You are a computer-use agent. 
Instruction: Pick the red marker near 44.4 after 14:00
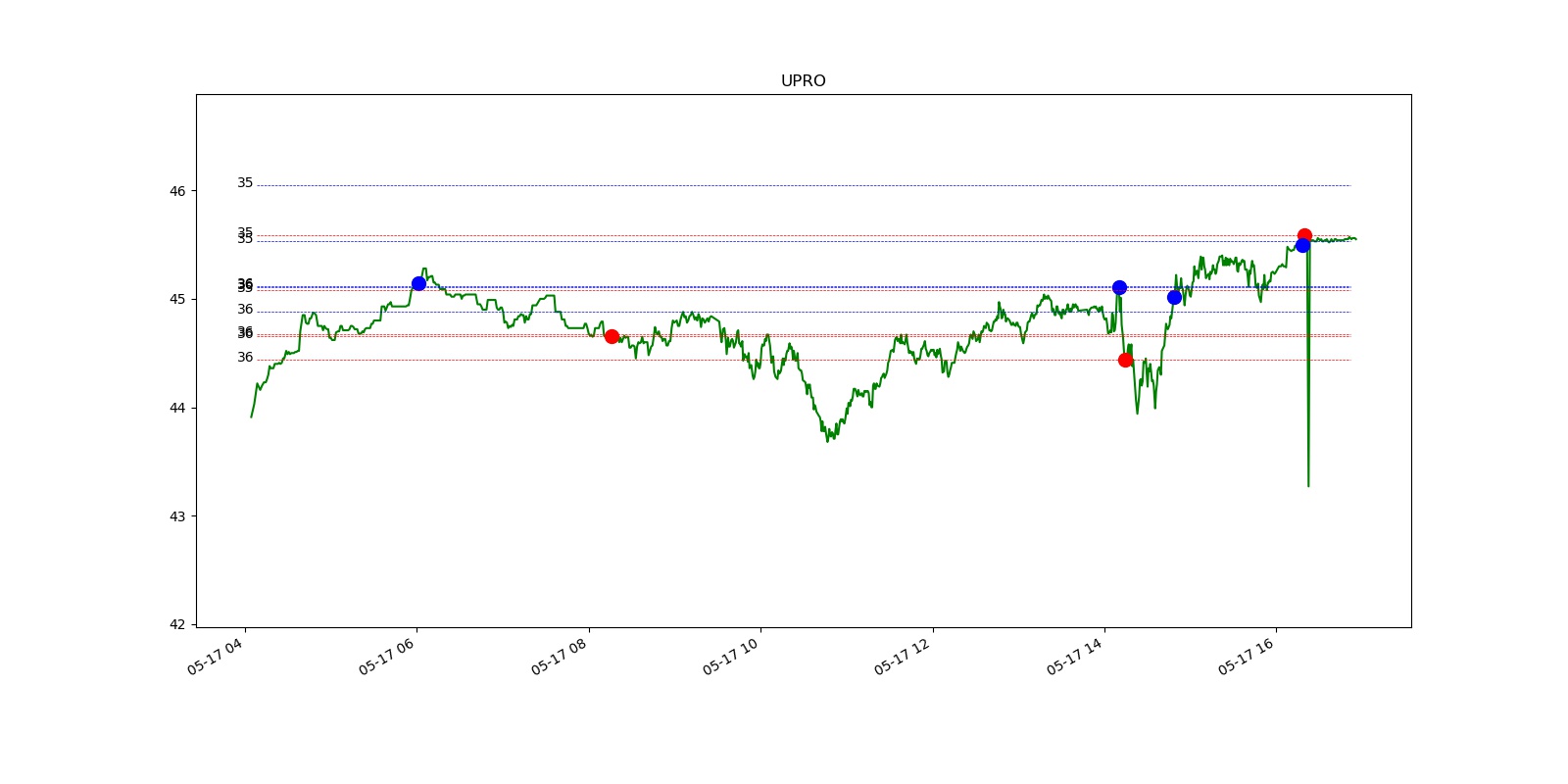pyautogui.click(x=1125, y=360)
